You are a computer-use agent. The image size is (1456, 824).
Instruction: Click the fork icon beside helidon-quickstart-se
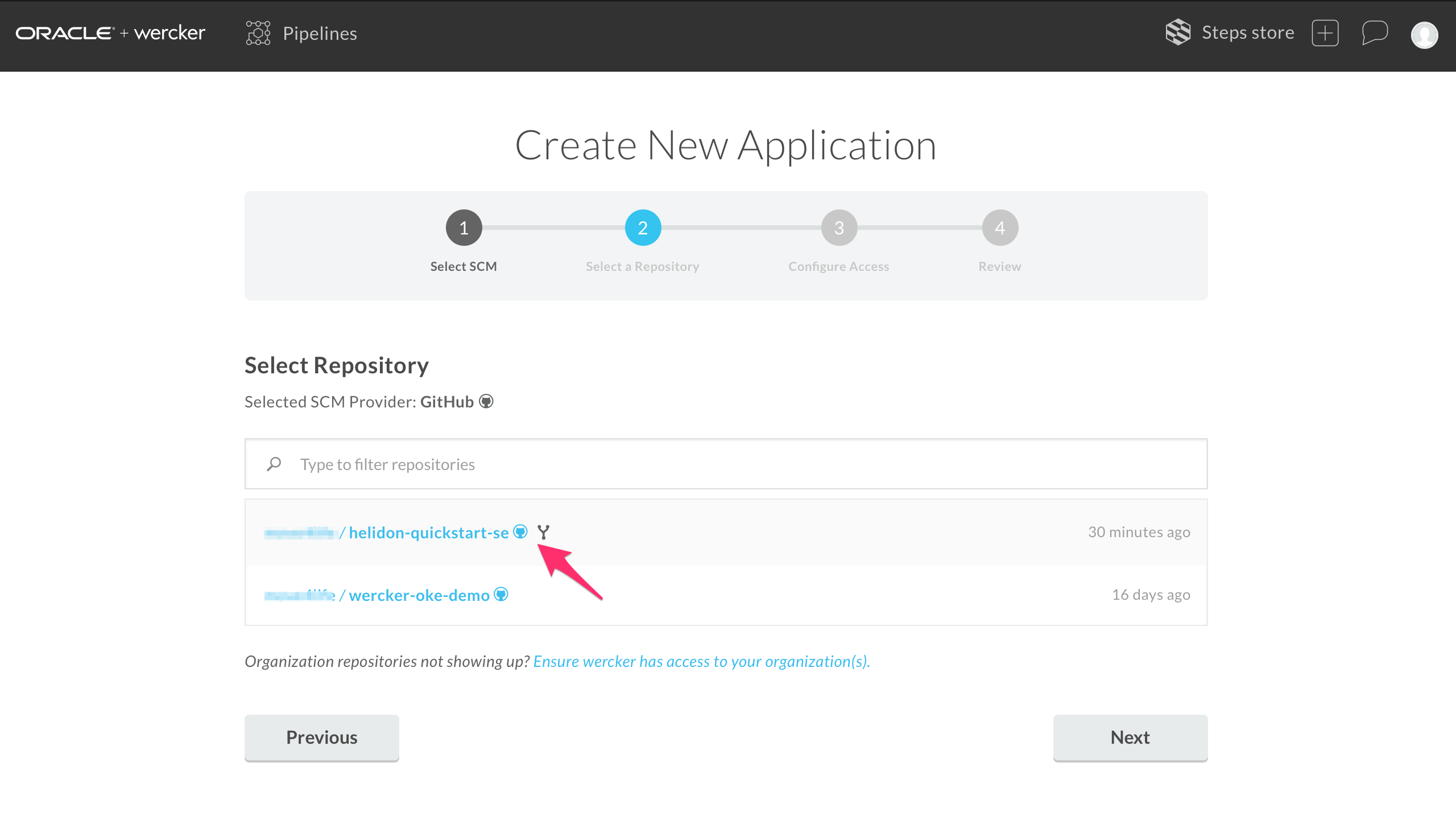[544, 532]
